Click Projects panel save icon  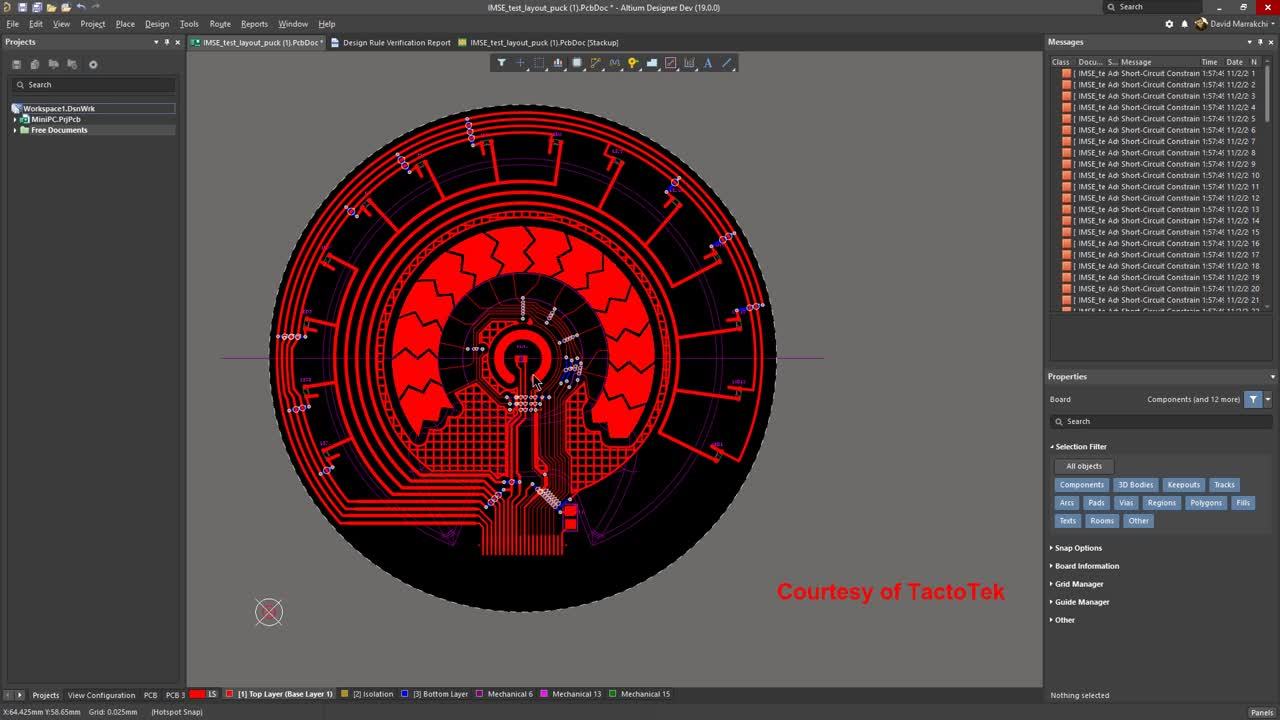click(16, 64)
